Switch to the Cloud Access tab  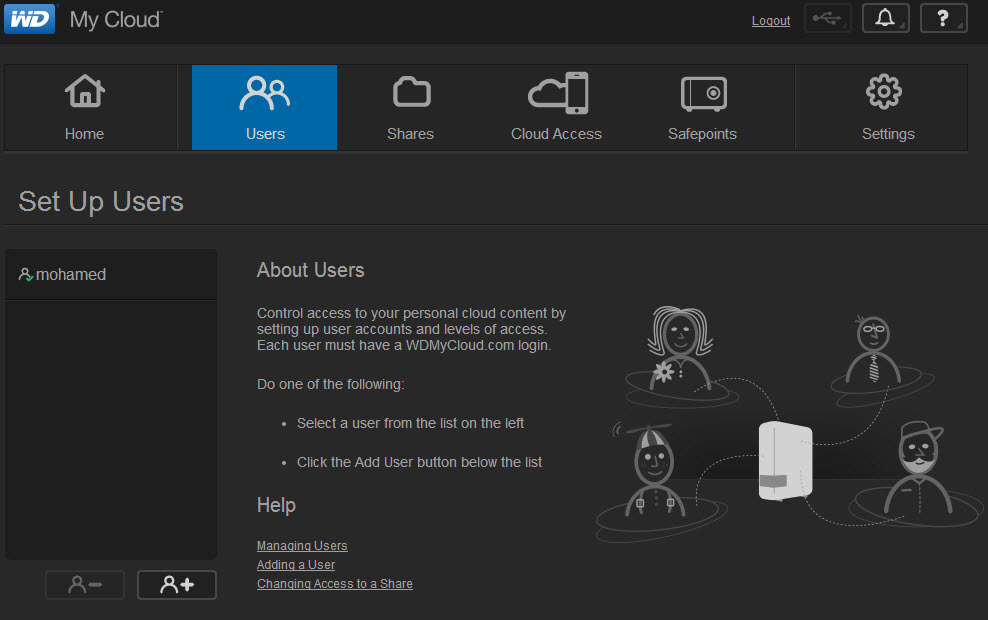pos(556,107)
